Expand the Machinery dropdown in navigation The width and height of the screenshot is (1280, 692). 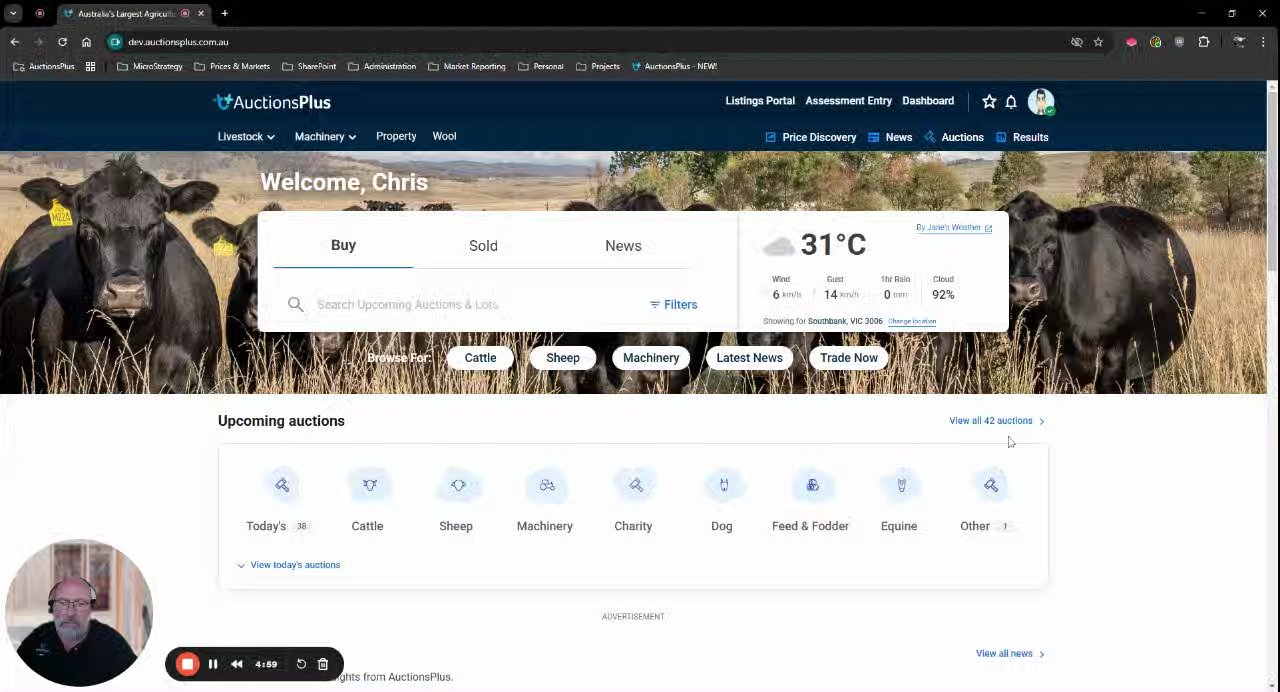325,137
